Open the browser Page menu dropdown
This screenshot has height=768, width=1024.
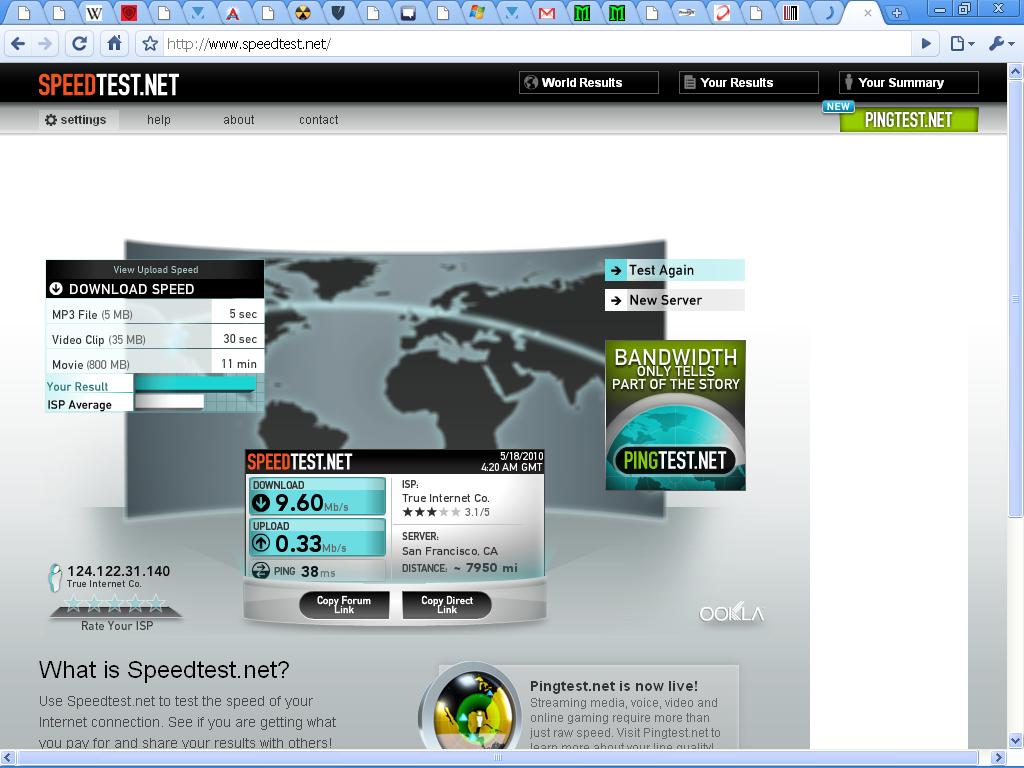(x=962, y=44)
